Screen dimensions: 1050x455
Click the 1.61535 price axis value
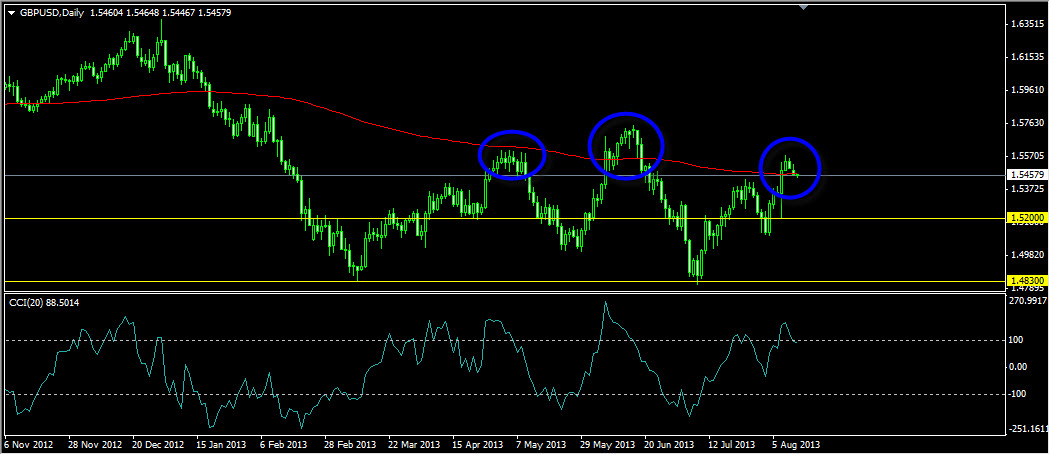click(x=1027, y=58)
